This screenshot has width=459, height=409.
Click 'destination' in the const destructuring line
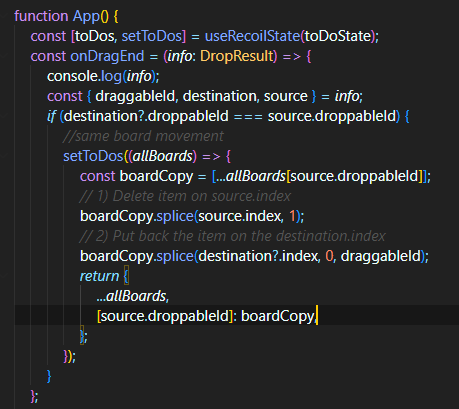coord(219,96)
